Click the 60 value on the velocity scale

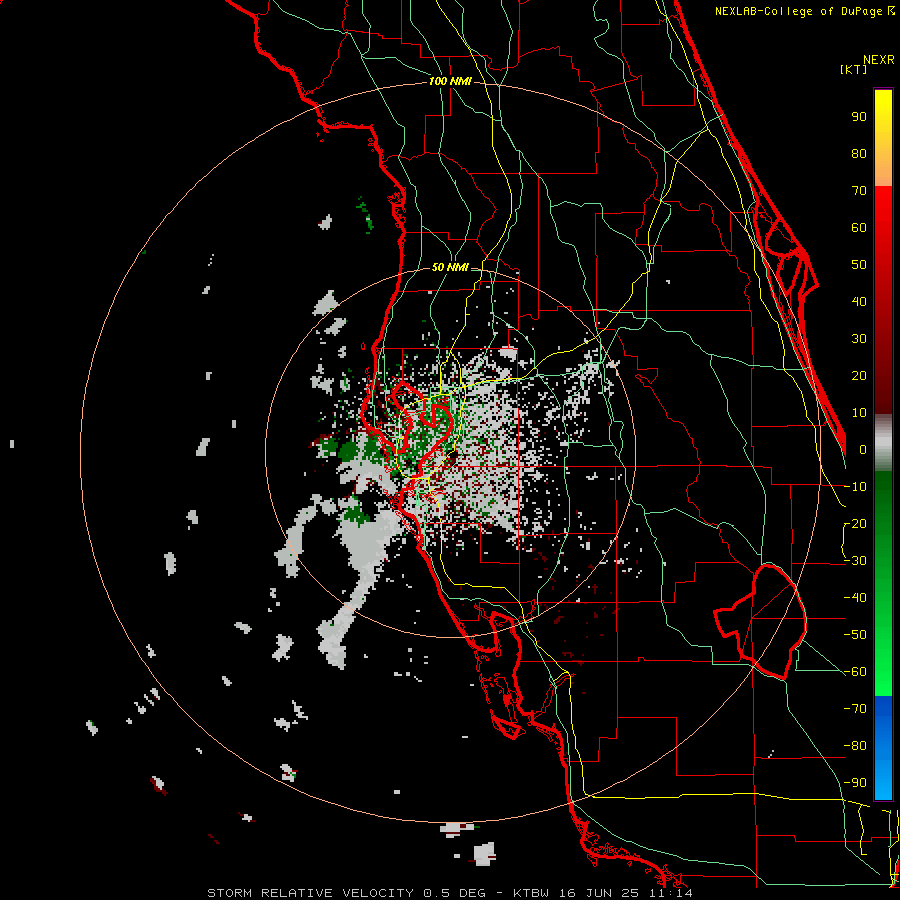(859, 227)
